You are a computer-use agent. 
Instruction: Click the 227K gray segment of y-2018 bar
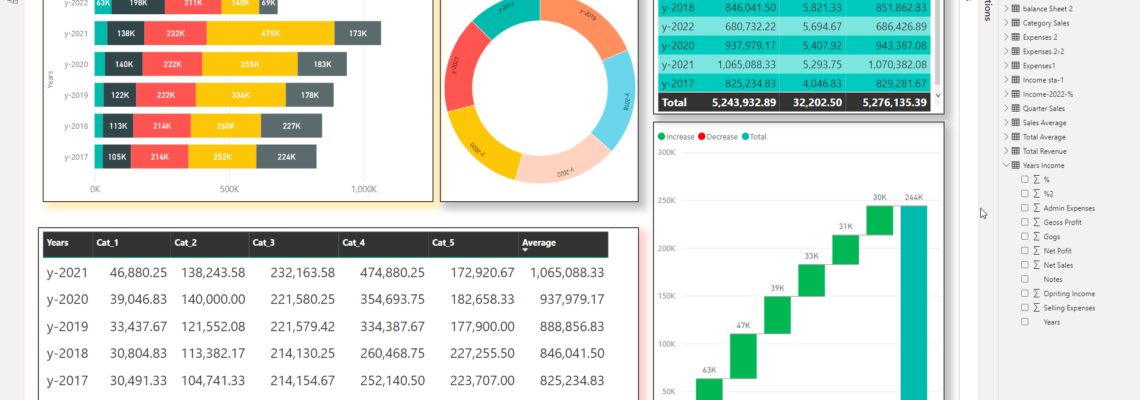click(x=292, y=126)
